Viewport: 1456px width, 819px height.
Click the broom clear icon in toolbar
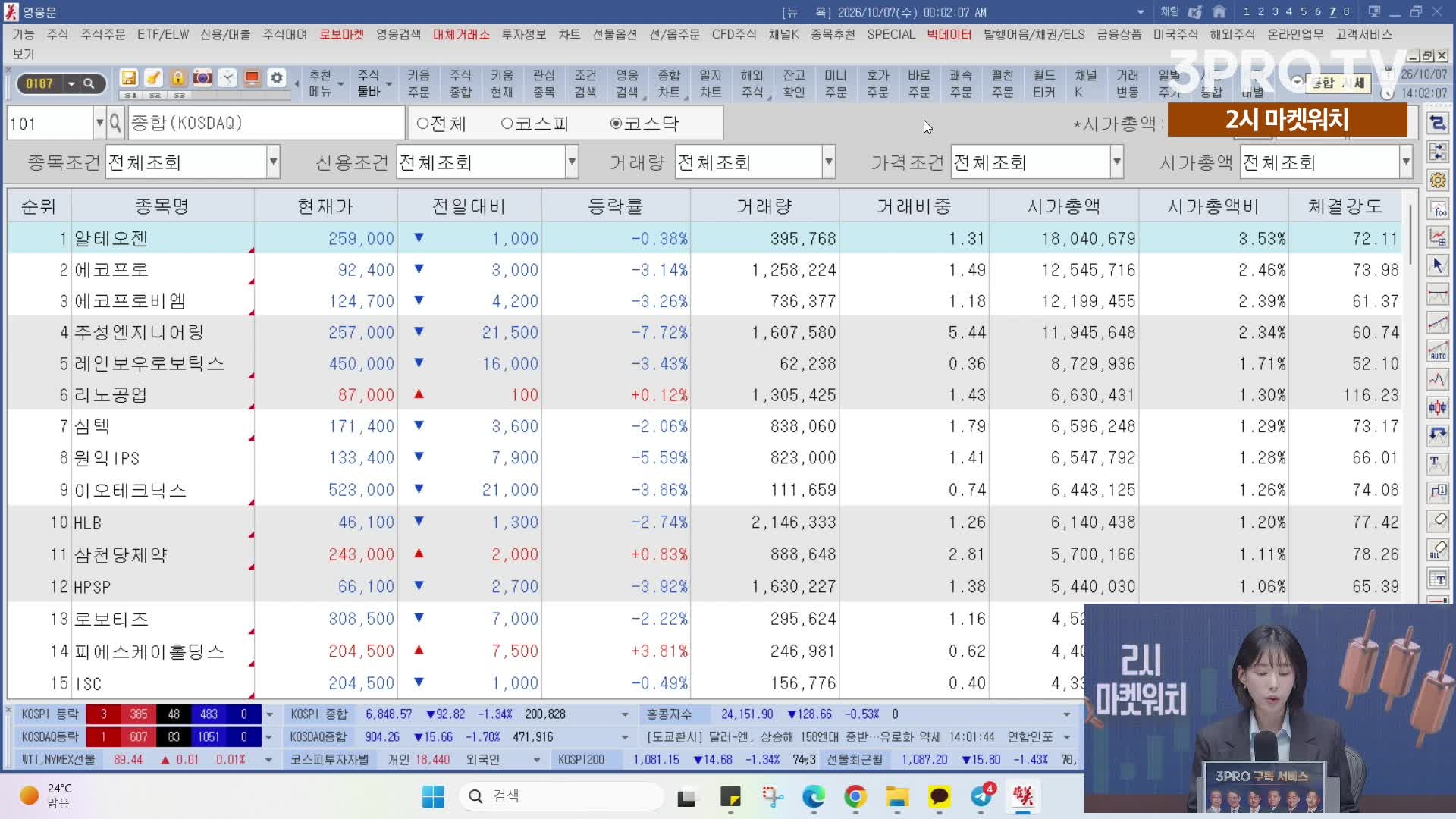point(154,78)
